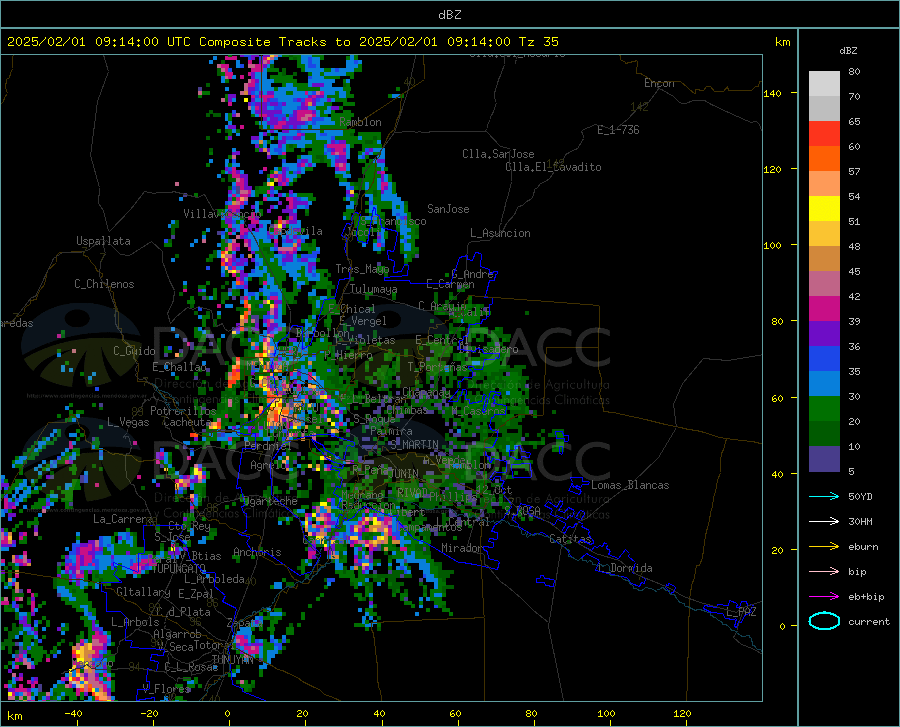Click the magenta eb+bip arrow in legend

(824, 597)
